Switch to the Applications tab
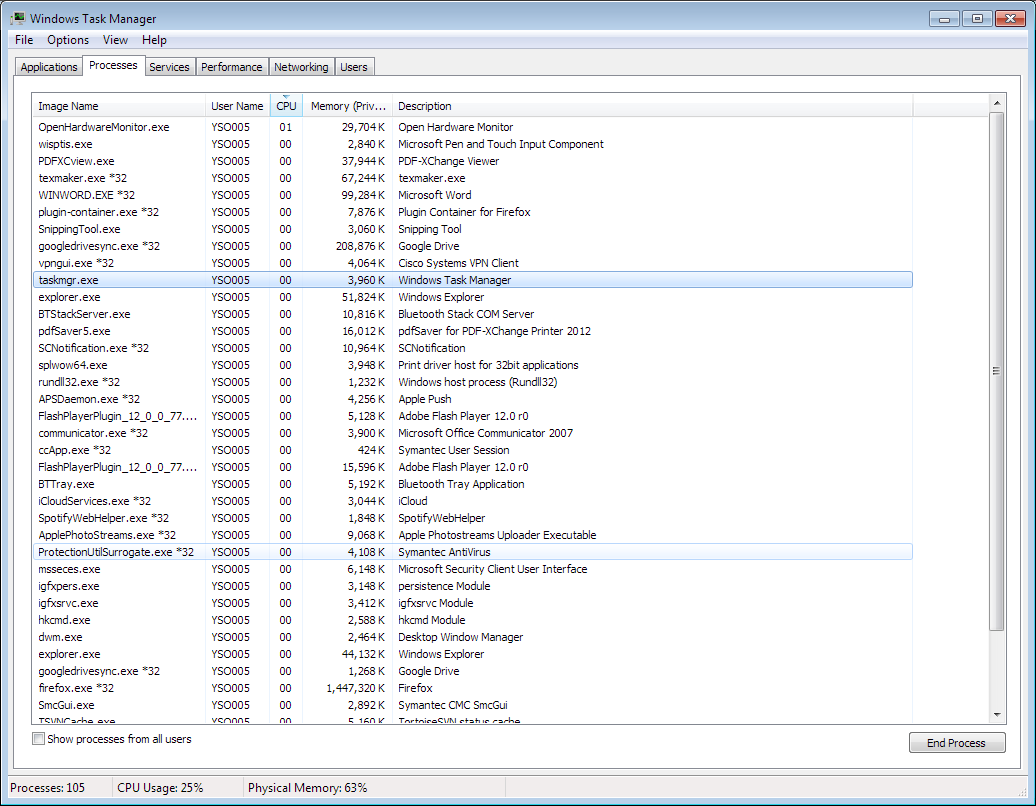This screenshot has height=806, width=1036. tap(49, 67)
